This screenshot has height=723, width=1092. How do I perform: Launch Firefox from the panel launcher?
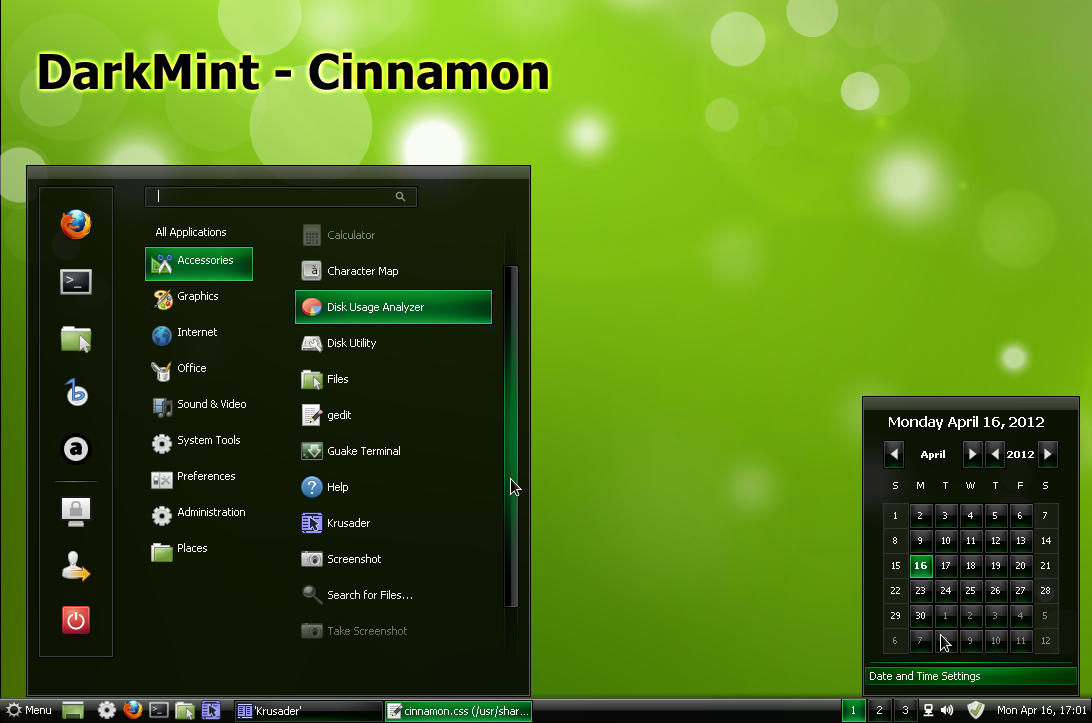[132, 710]
